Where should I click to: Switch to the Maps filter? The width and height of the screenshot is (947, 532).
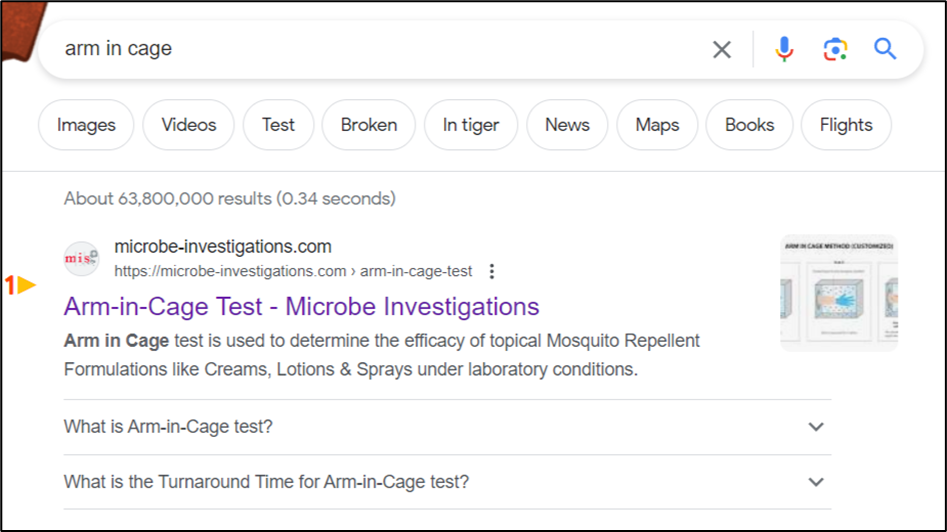[x=657, y=125]
